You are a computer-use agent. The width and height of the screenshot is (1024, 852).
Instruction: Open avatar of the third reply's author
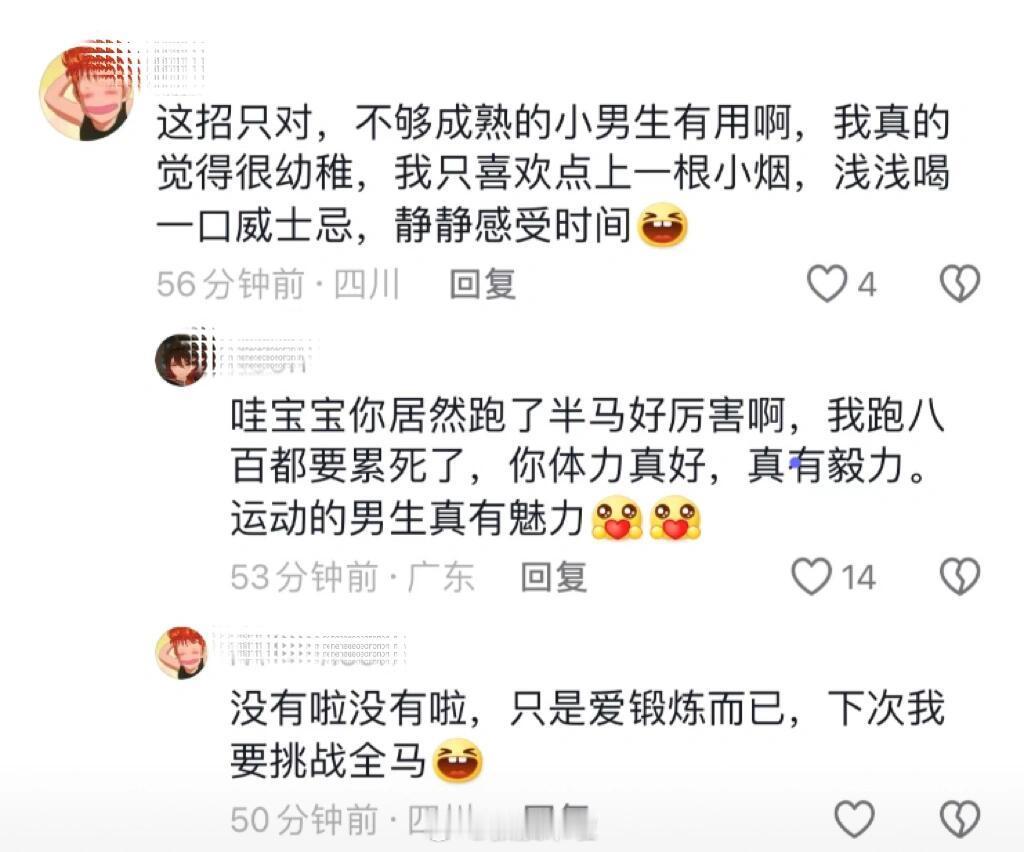[181, 653]
